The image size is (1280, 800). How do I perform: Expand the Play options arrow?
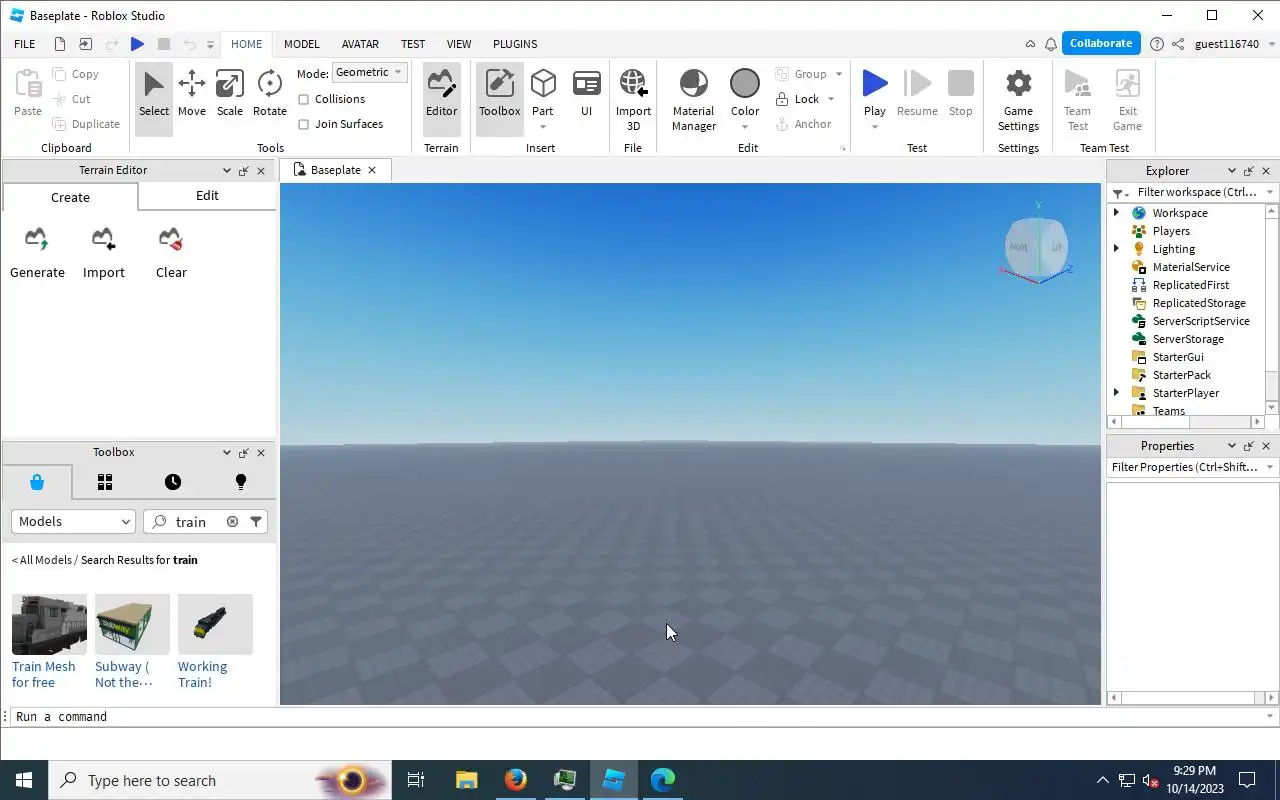875,127
